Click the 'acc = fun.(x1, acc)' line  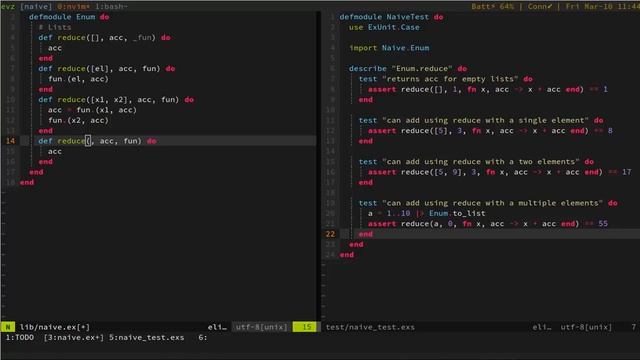(92, 110)
